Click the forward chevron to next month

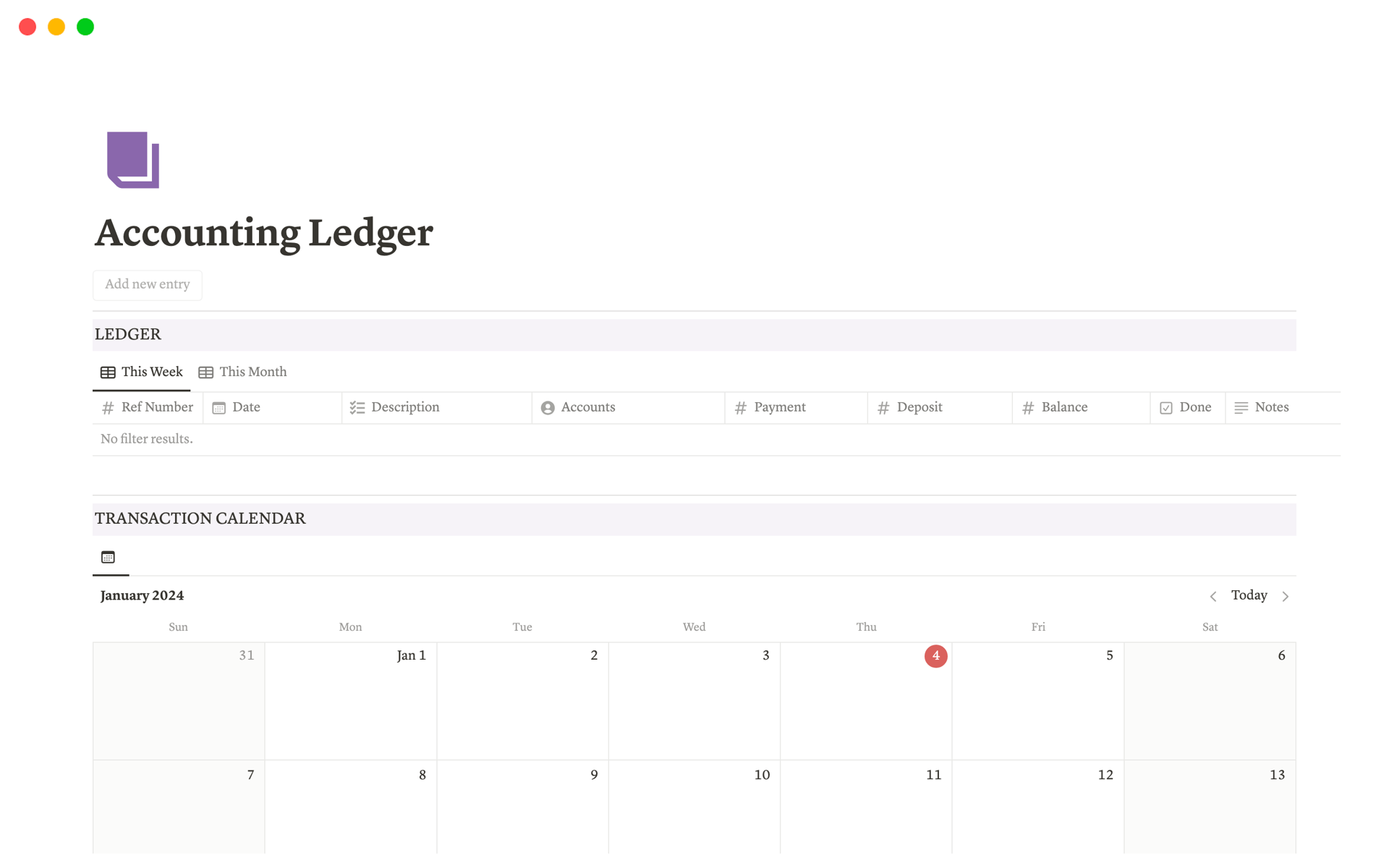(x=1289, y=595)
